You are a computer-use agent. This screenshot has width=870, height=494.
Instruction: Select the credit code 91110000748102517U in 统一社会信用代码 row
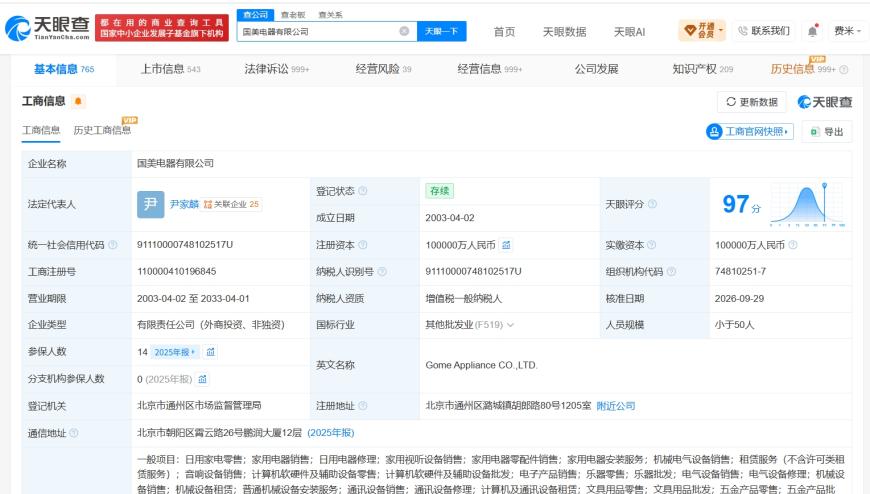185,245
